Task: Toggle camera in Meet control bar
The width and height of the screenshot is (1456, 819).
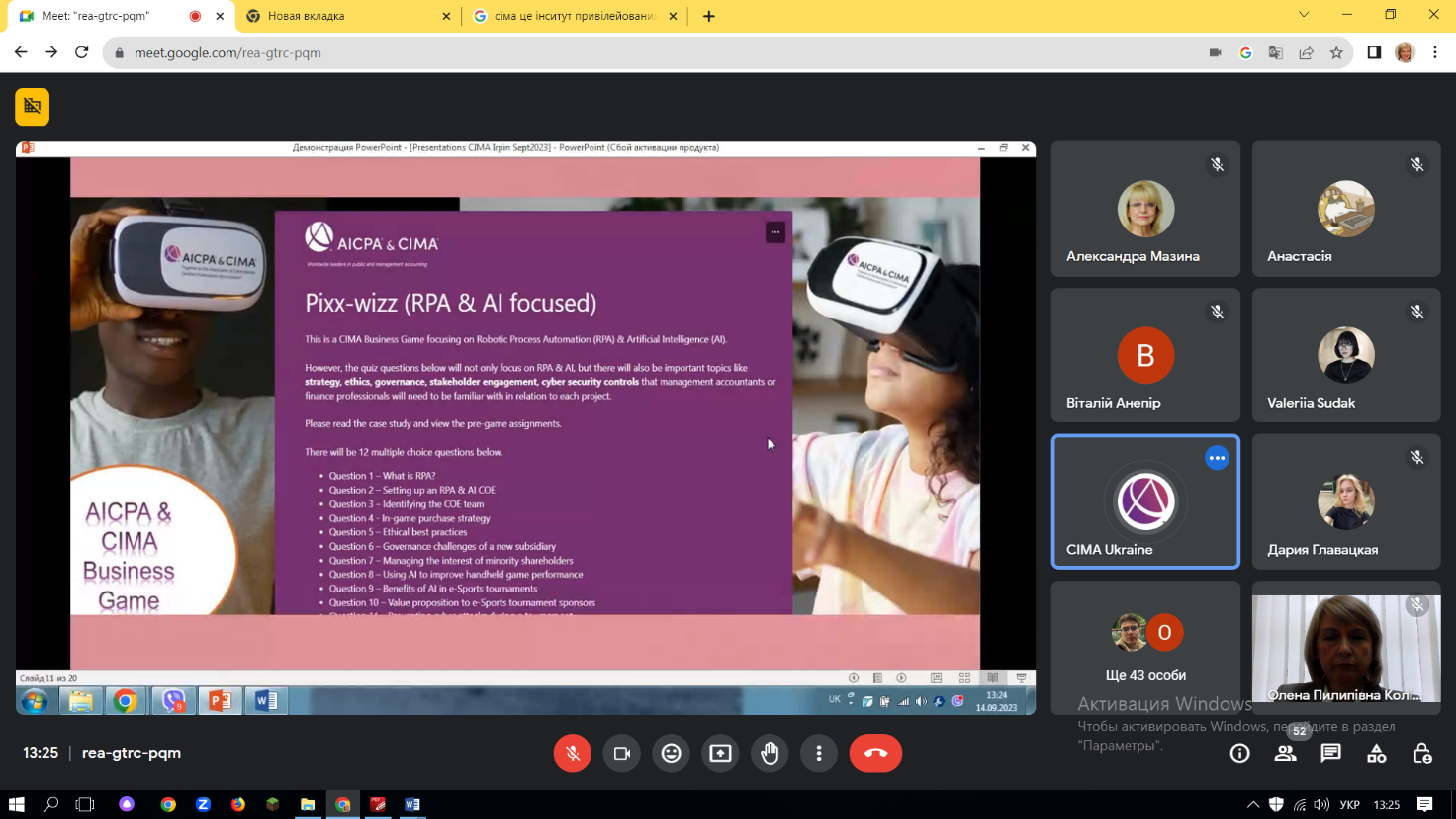Action: point(621,753)
